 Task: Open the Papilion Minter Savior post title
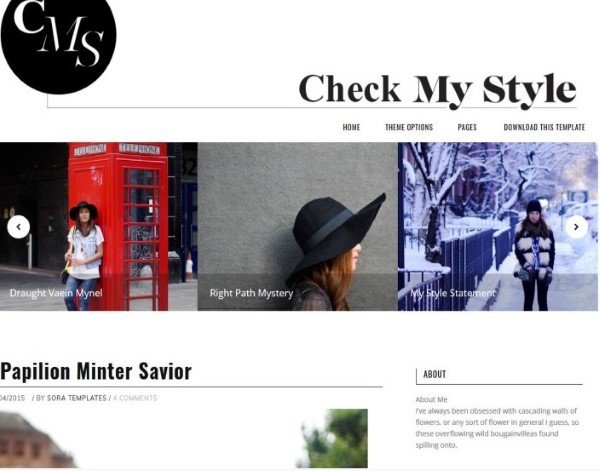tap(96, 371)
